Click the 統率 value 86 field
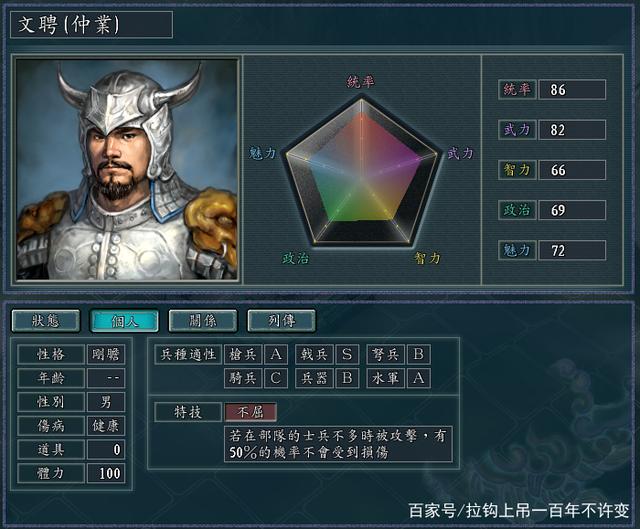The height and width of the screenshot is (529, 640). point(572,89)
